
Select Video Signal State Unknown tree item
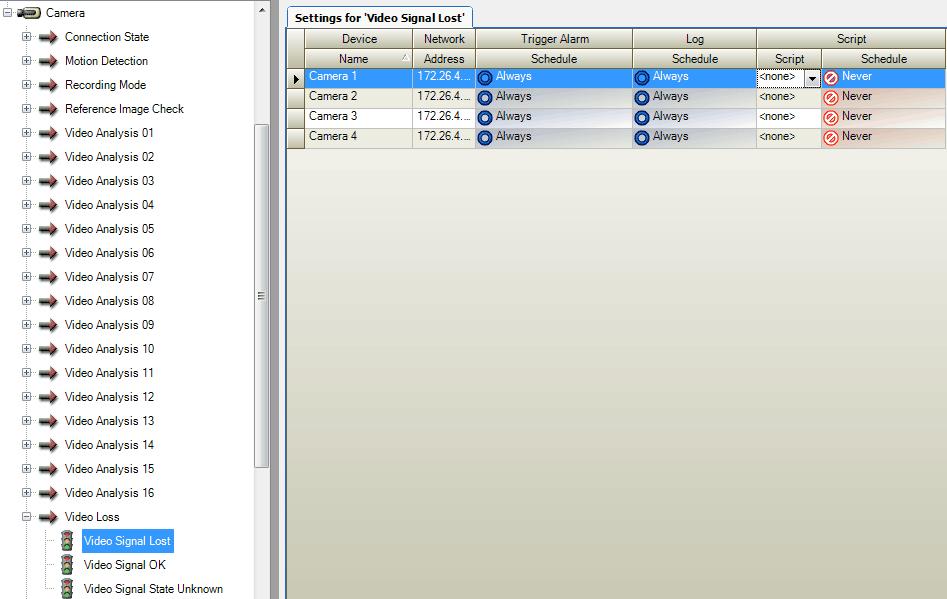click(x=153, y=589)
